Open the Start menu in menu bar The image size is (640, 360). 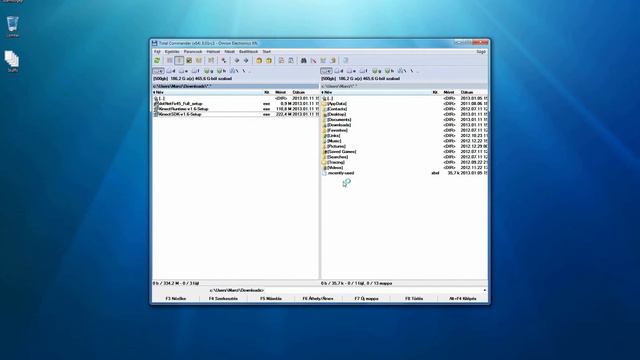click(267, 52)
